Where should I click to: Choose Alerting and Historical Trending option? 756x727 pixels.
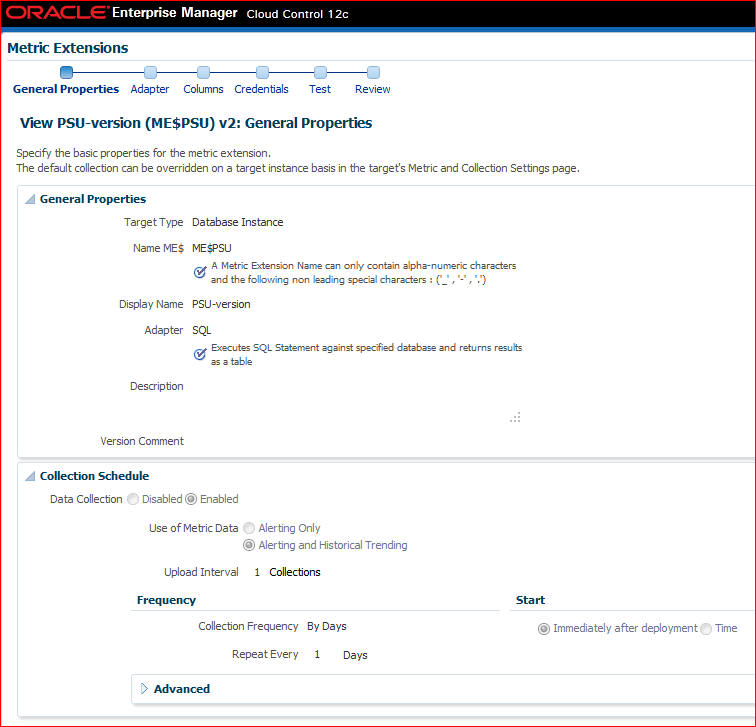[249, 545]
